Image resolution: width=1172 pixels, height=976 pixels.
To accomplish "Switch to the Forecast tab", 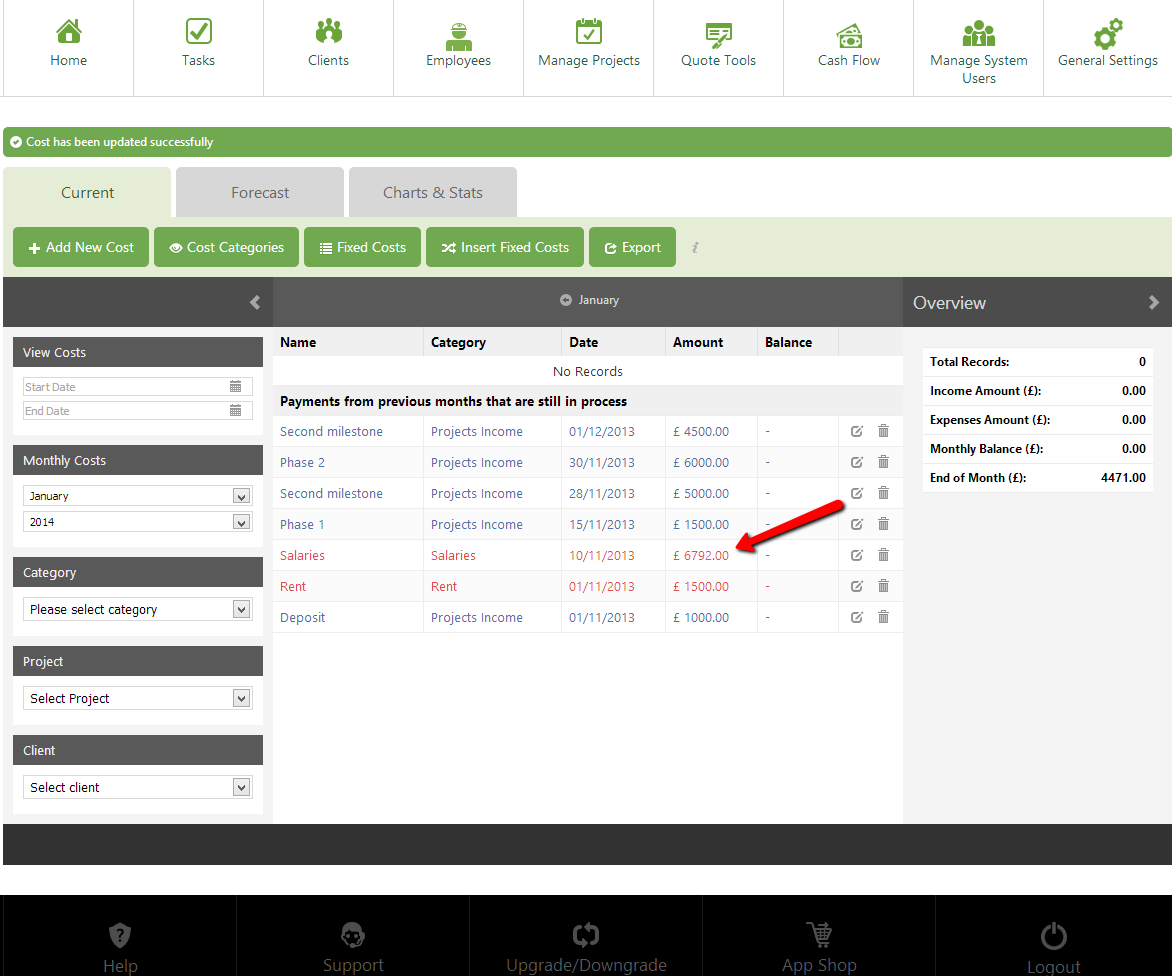I will [260, 193].
